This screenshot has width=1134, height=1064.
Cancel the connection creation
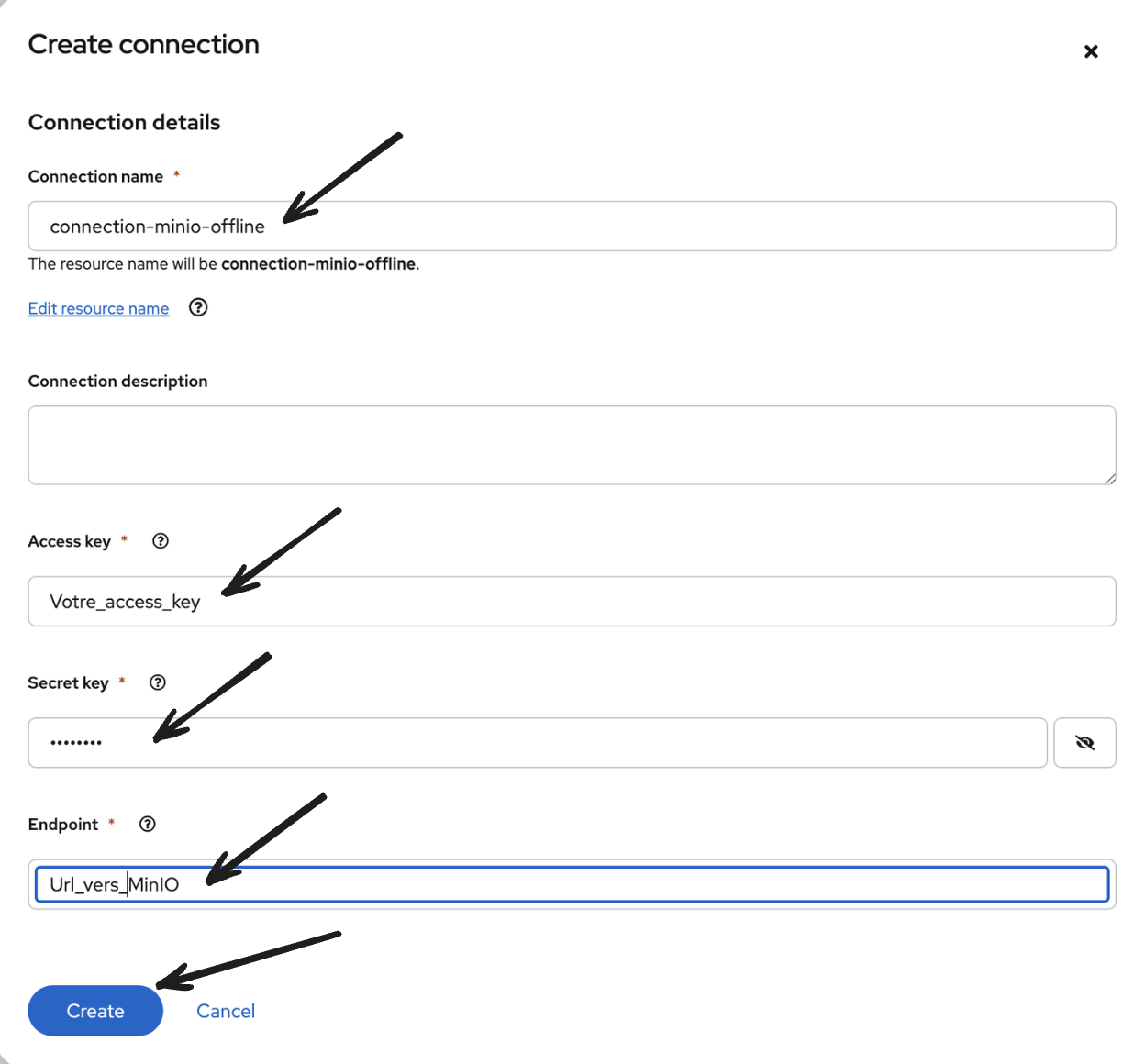226,1011
